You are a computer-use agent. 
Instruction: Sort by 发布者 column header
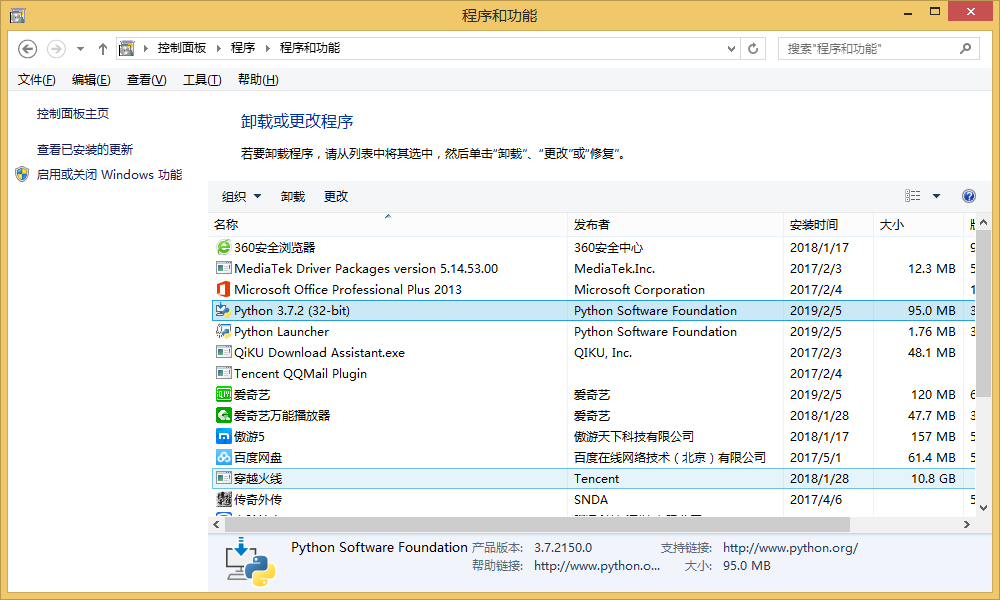[x=675, y=224]
